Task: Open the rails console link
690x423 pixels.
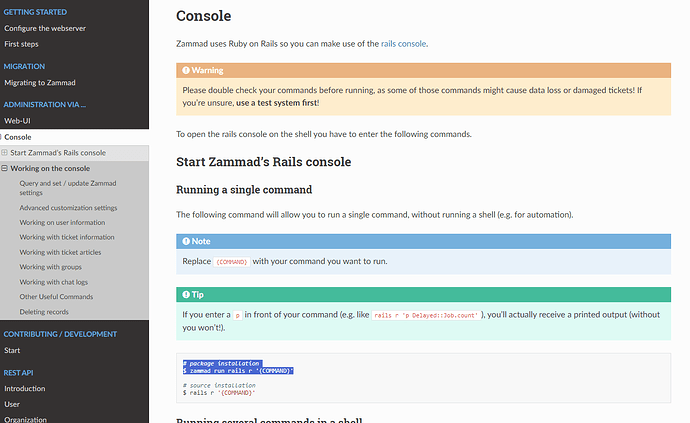Action: point(403,44)
